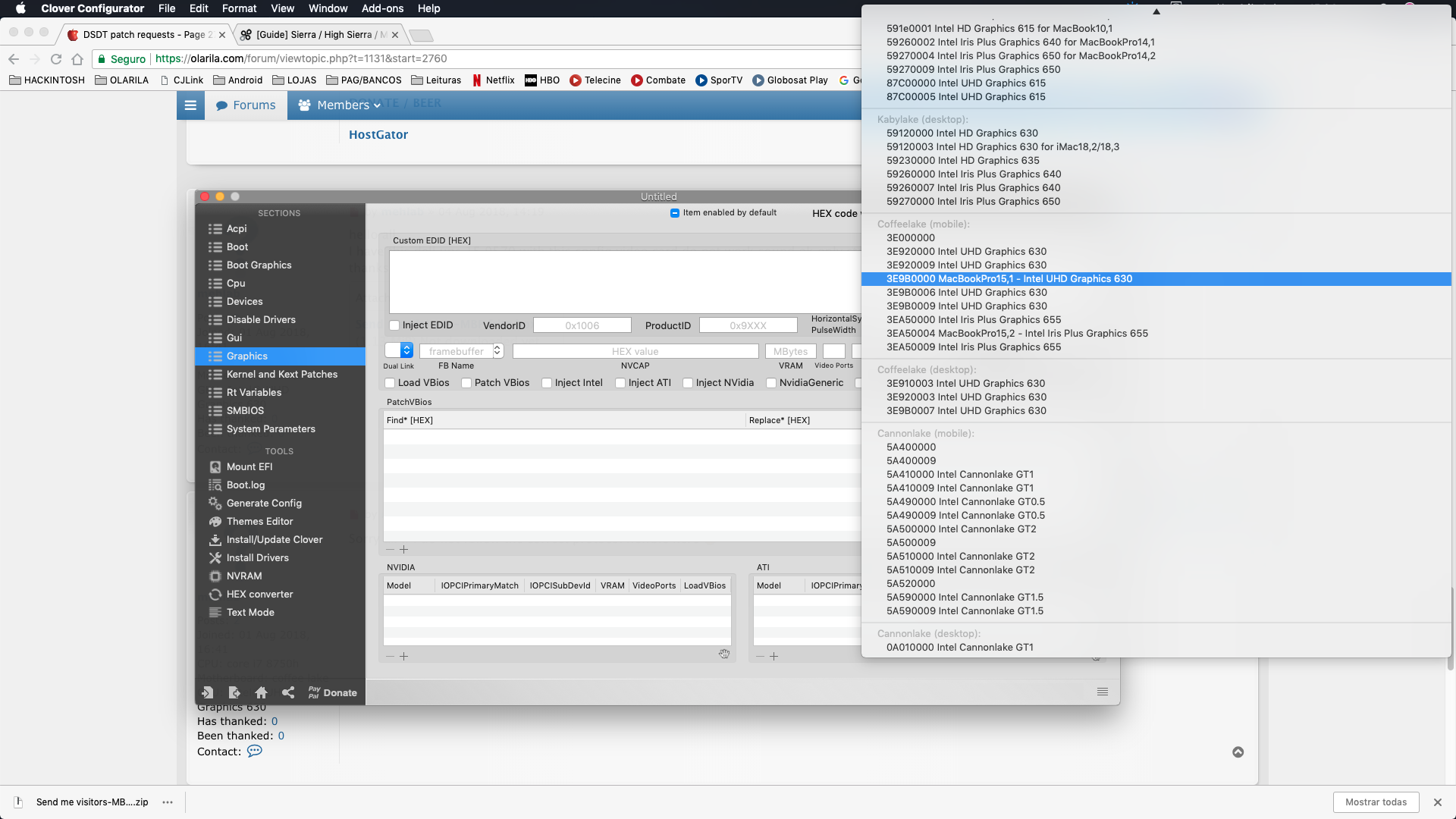Click the Mostrar todas downloads button
The height and width of the screenshot is (819, 1456).
(1376, 802)
